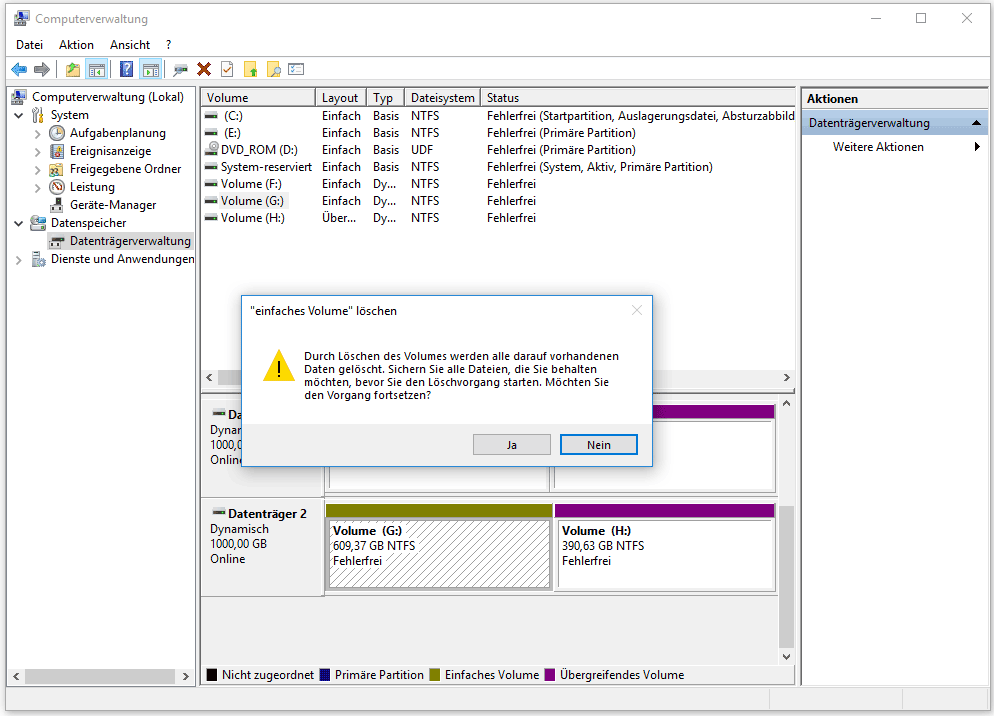Collapse the Datenspeicher tree node

pyautogui.click(x=19, y=223)
